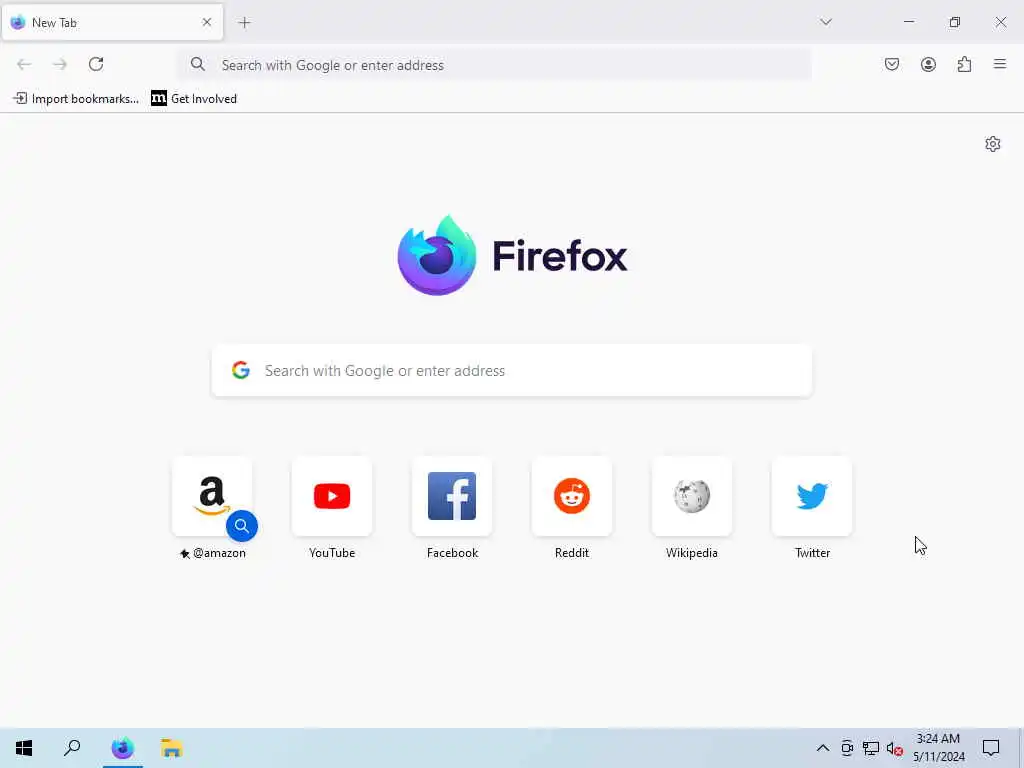Click the network tray icon

[x=871, y=748]
